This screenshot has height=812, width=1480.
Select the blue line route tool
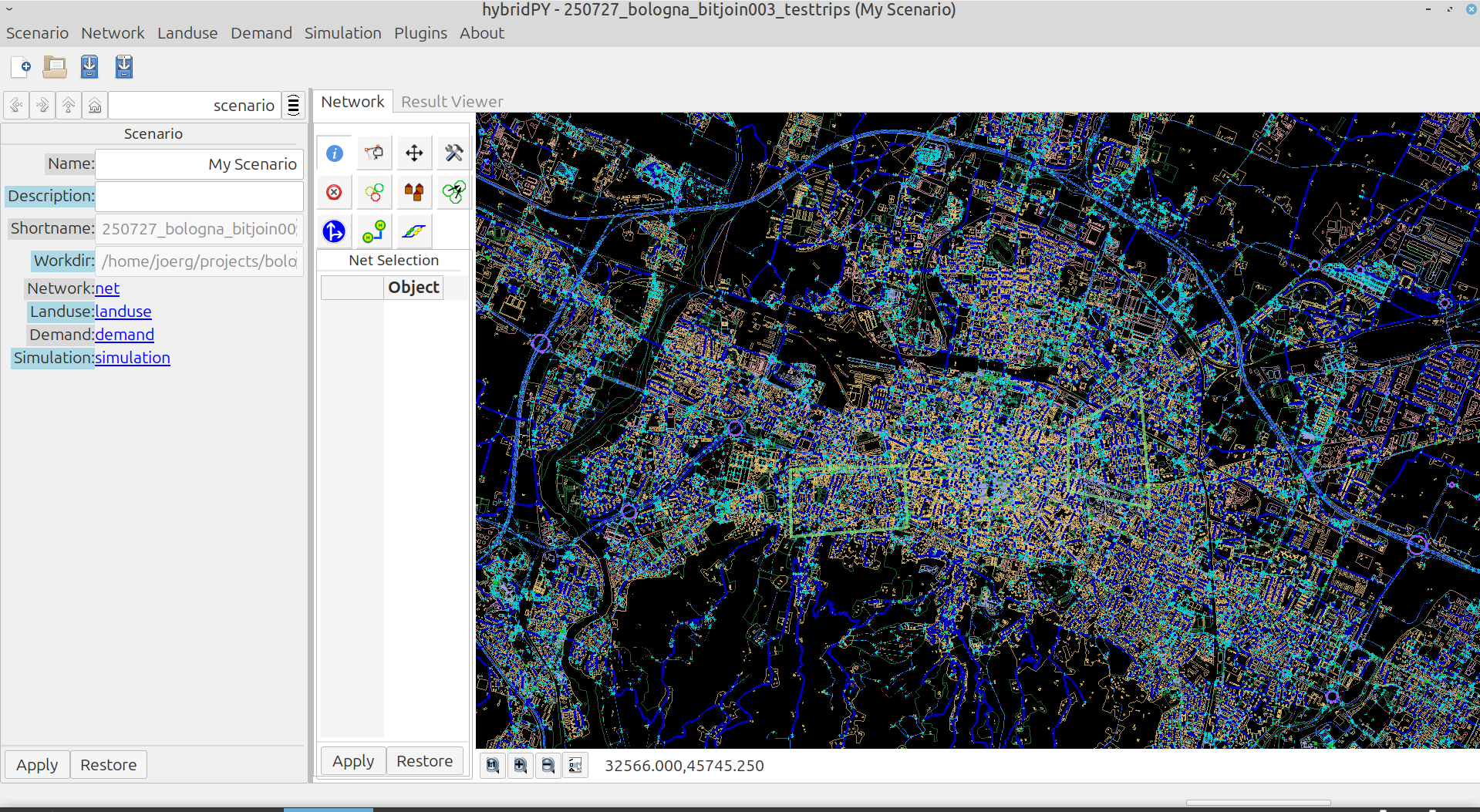pos(414,231)
